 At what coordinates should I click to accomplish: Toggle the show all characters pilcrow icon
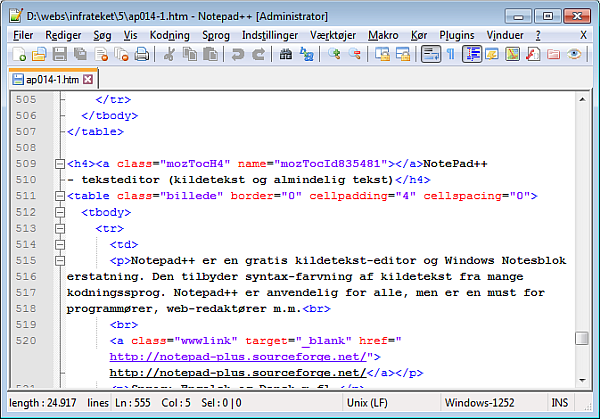451,54
